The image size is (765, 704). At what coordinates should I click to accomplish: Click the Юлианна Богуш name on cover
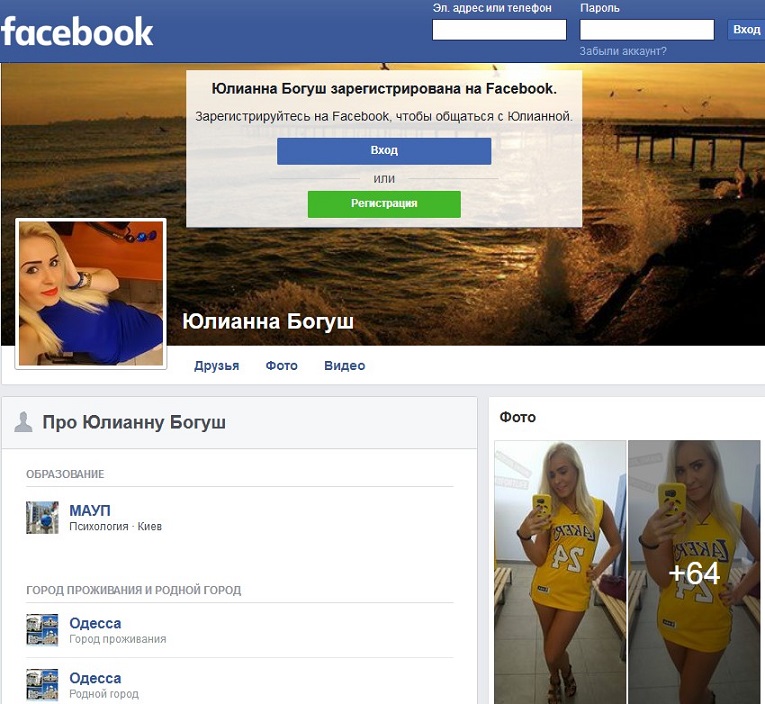coord(268,322)
